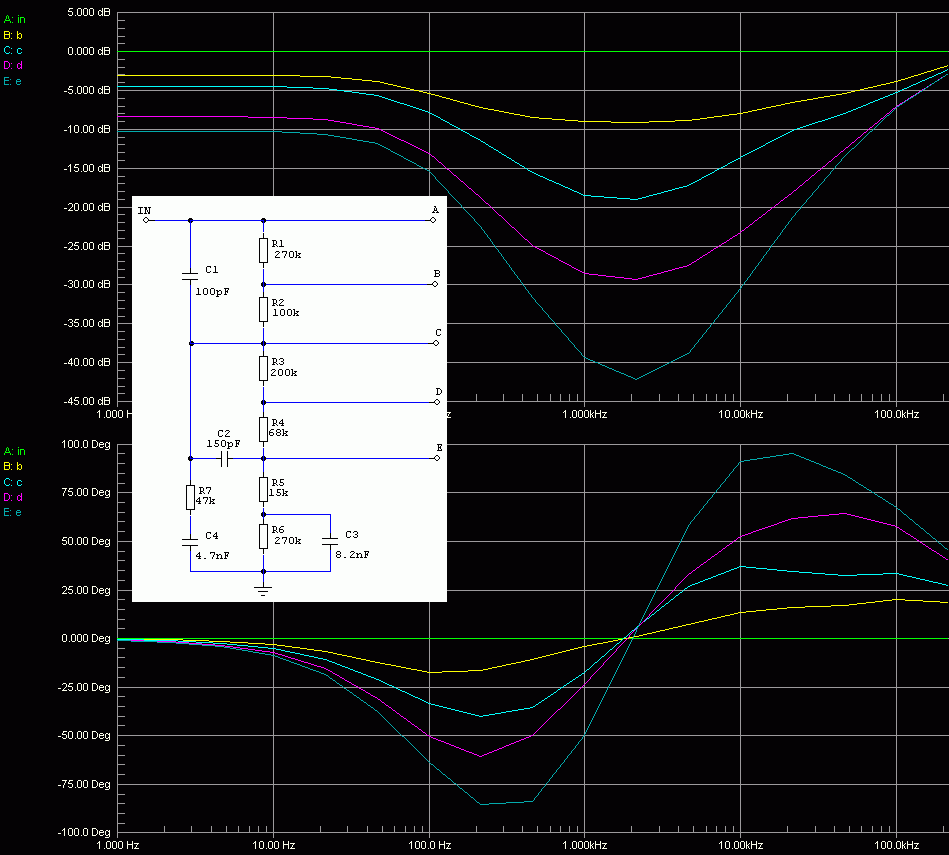Choose the "D: d" legend entry of the phase plot
This screenshot has height=855, width=949.
13,497
